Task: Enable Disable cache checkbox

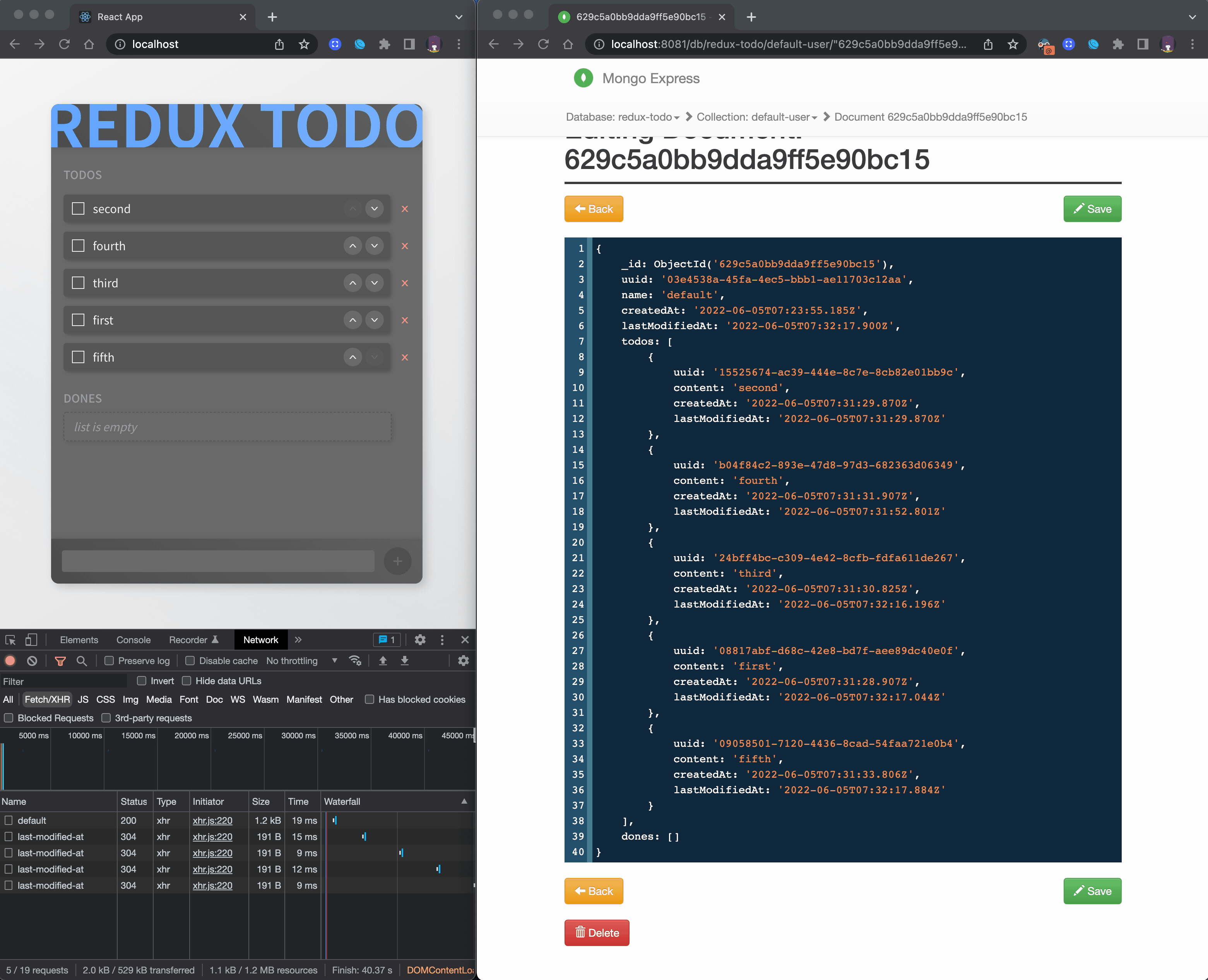Action: click(x=190, y=661)
